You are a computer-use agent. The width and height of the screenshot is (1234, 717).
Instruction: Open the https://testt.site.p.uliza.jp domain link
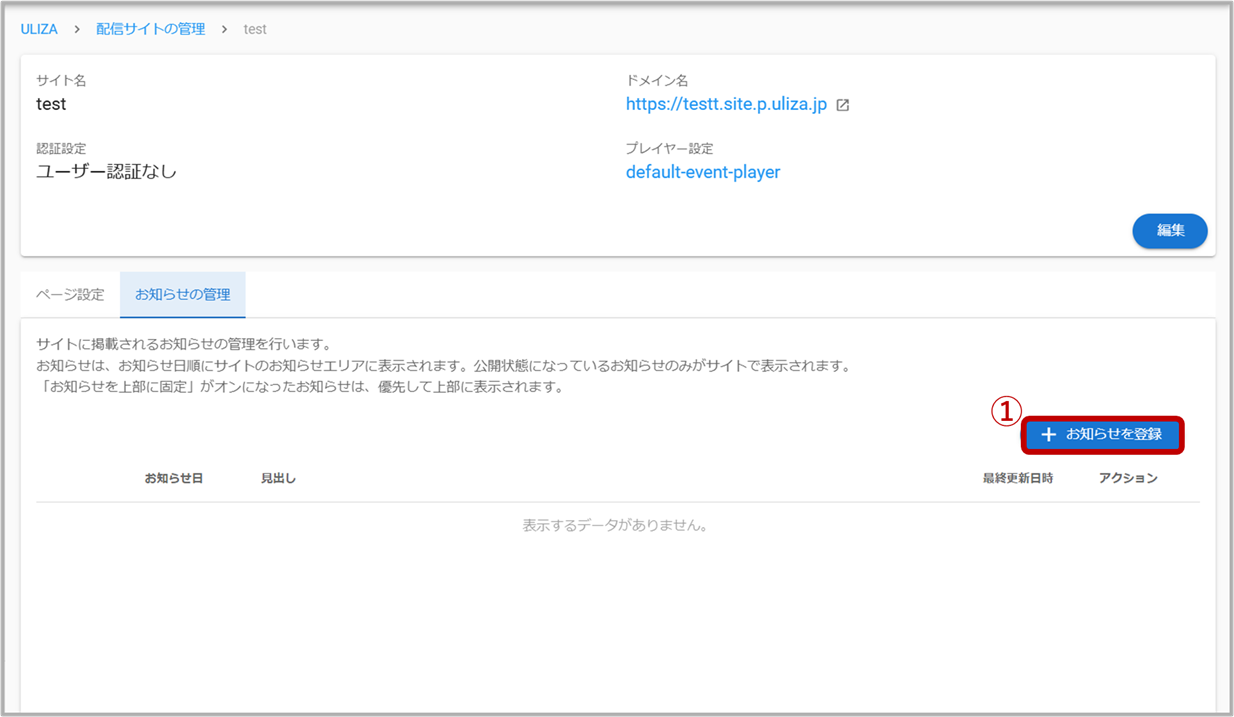(726, 104)
